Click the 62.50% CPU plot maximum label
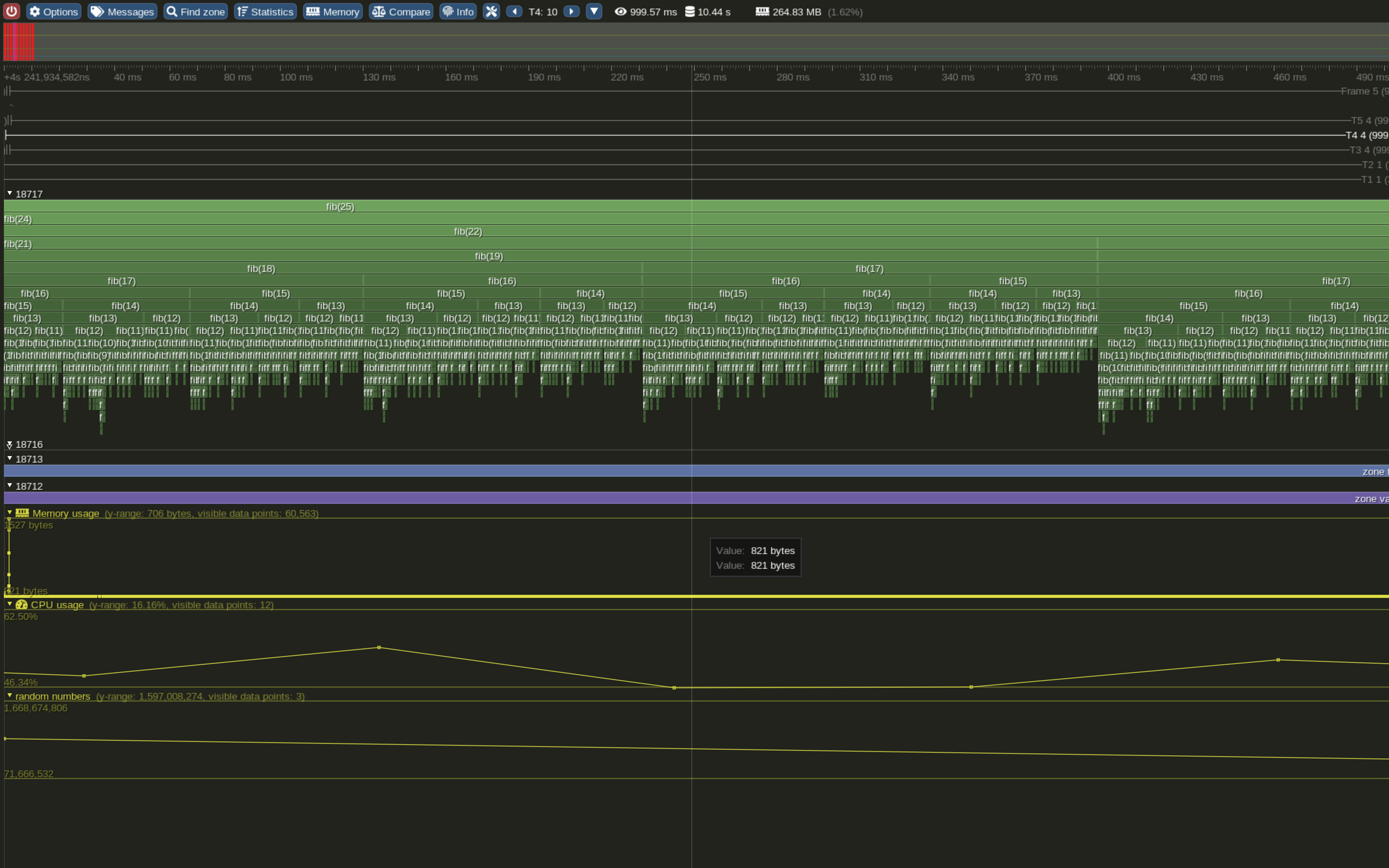The height and width of the screenshot is (868, 1389). click(x=21, y=617)
